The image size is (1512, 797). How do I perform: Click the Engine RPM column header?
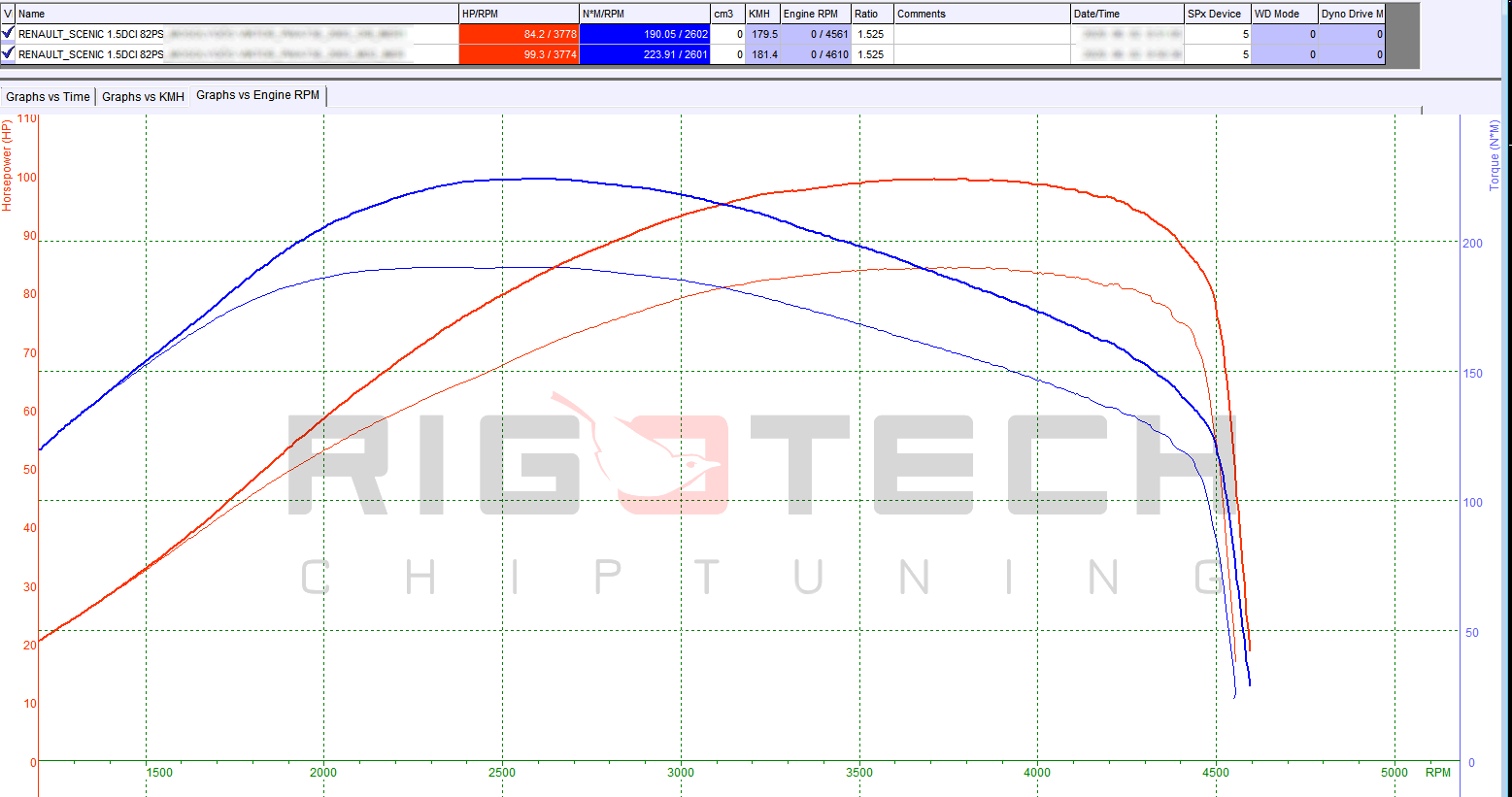(x=816, y=14)
